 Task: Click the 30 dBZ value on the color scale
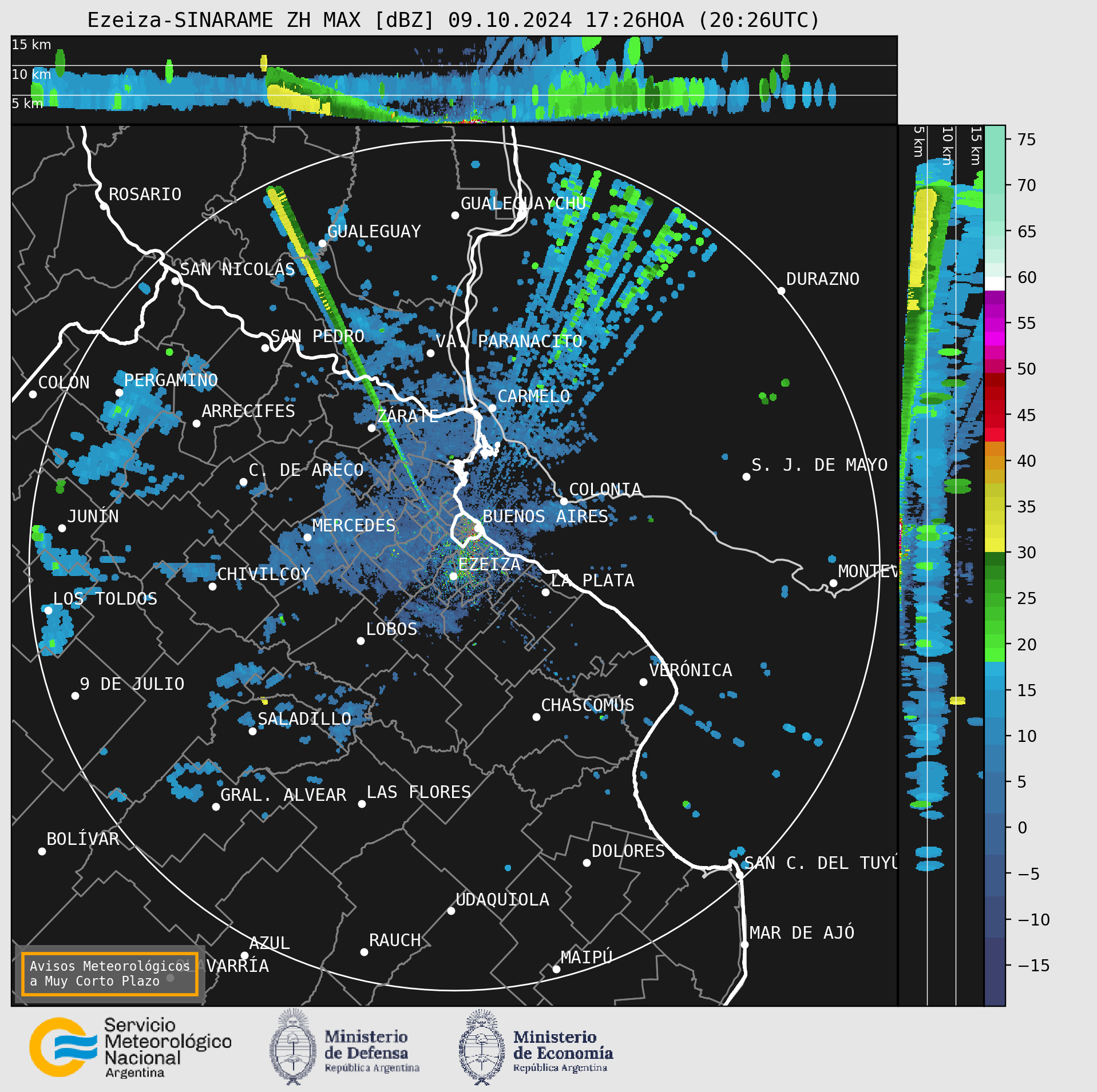pyautogui.click(x=1027, y=553)
